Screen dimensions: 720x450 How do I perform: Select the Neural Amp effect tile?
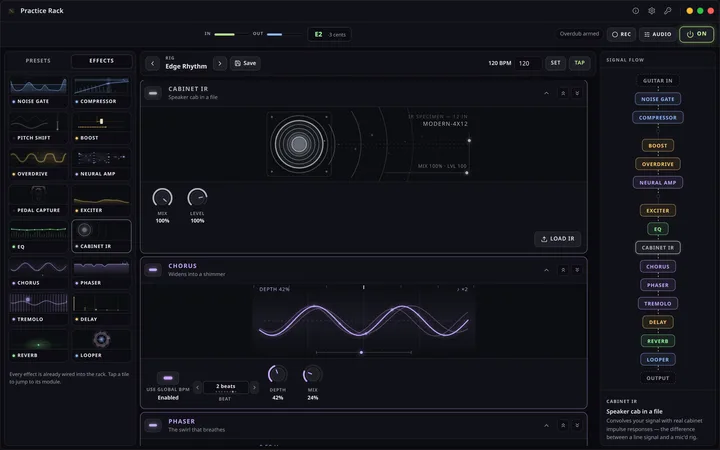pos(101,164)
